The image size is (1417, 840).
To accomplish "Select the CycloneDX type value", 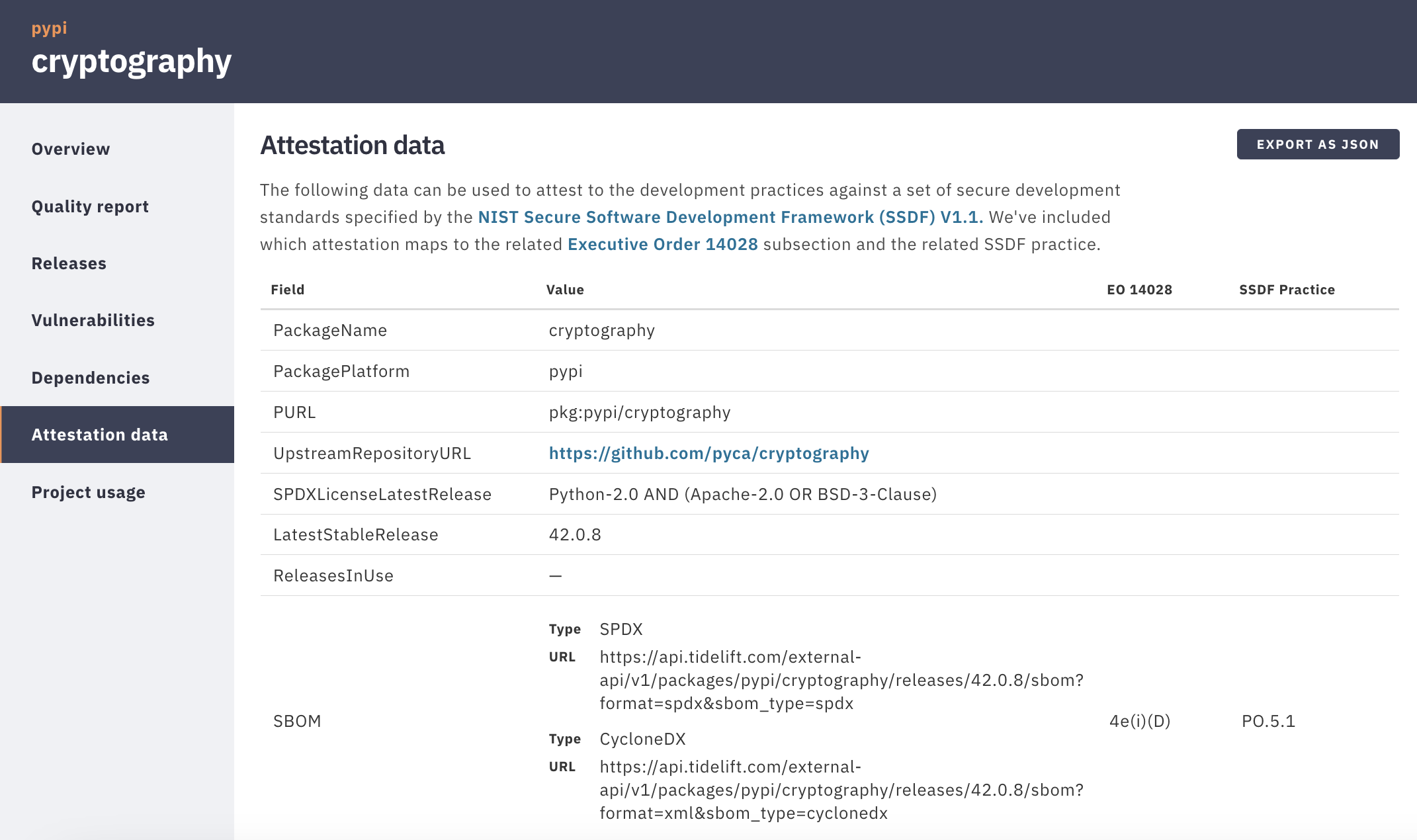I will (x=642, y=739).
